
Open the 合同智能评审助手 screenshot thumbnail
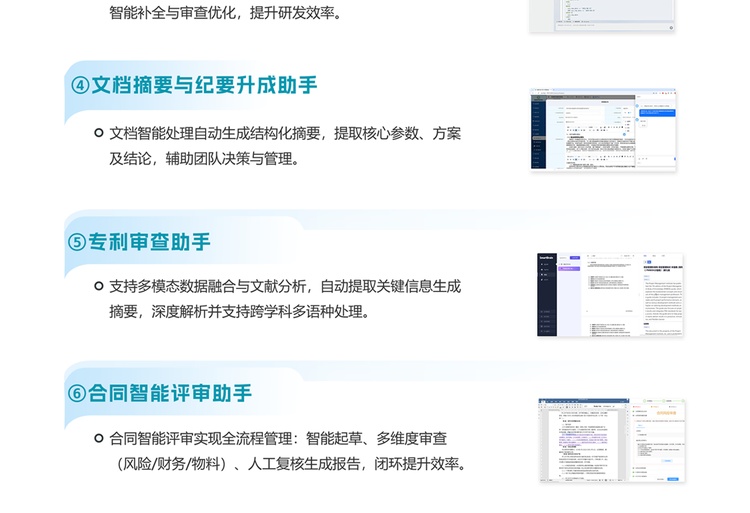612,440
